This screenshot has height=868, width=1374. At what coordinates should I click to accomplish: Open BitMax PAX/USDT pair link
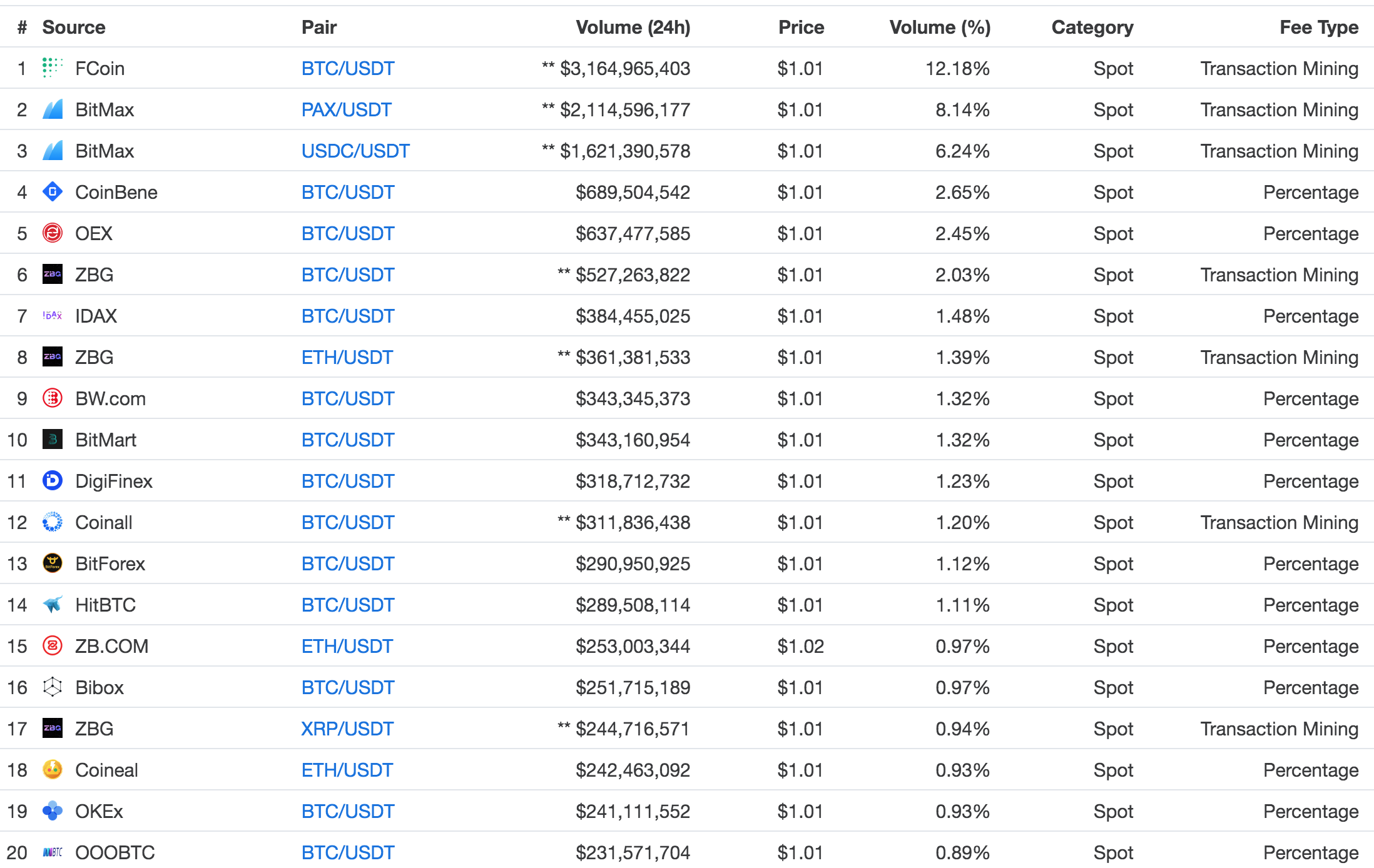347,109
